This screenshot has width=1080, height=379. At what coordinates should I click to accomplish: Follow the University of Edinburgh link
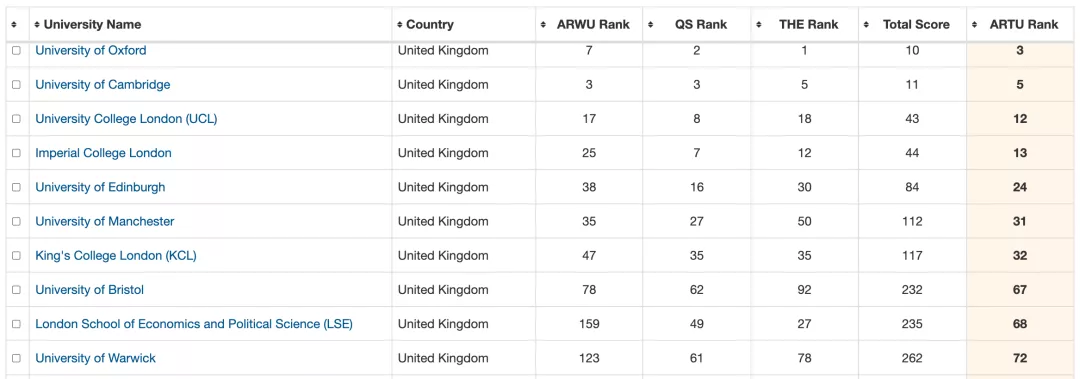pos(100,187)
